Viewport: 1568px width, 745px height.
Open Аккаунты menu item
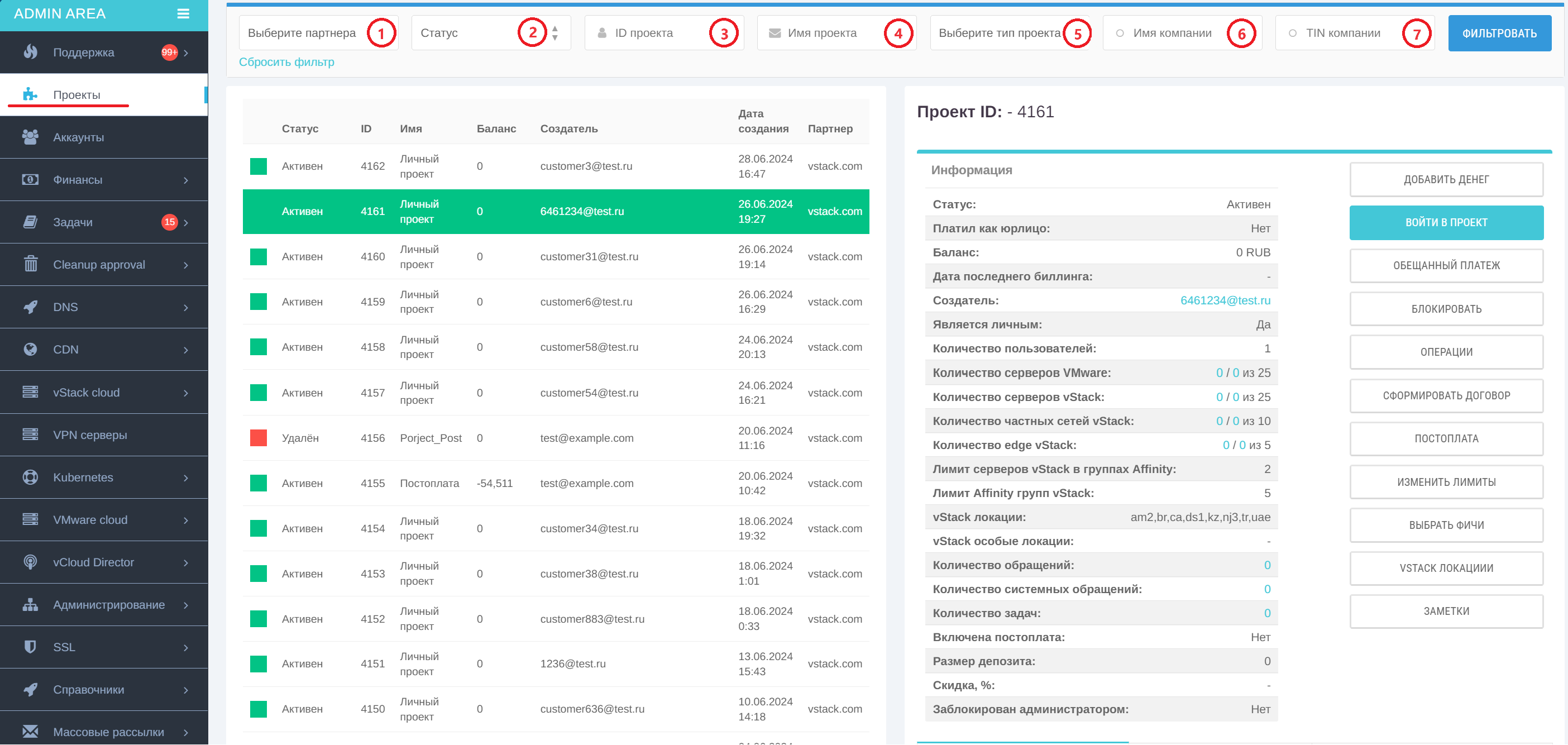[x=103, y=137]
